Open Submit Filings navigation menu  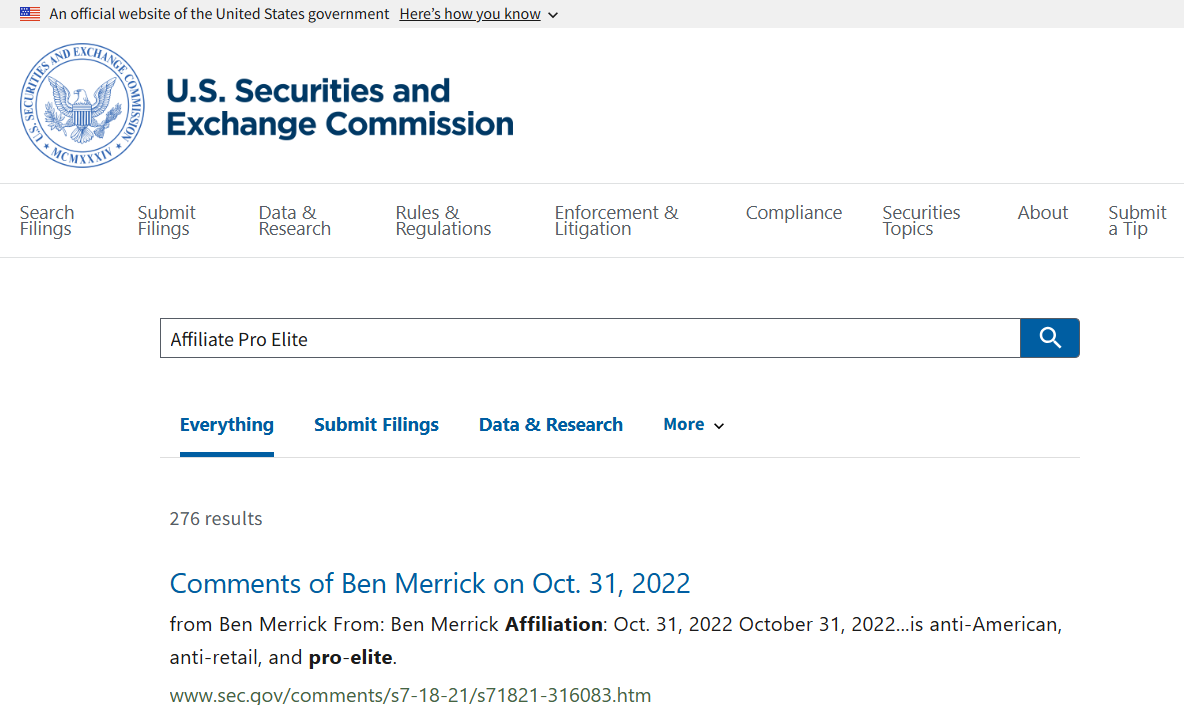point(167,221)
